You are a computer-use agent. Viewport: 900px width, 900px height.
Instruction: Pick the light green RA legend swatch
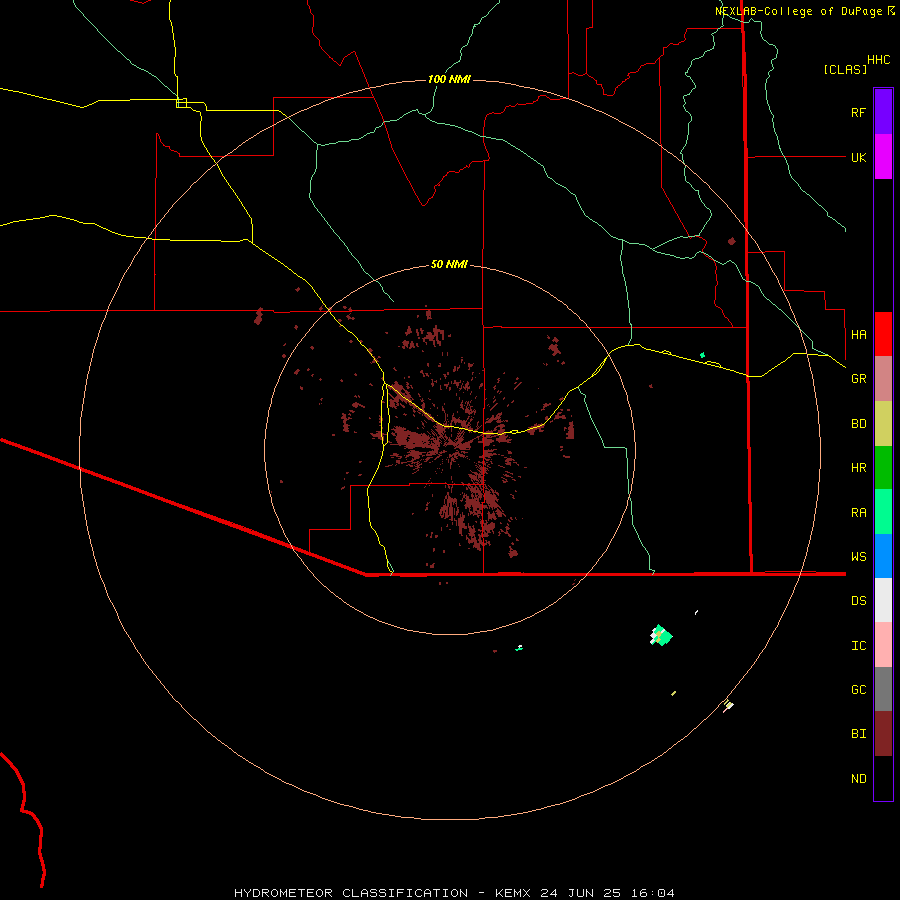pyautogui.click(x=883, y=512)
